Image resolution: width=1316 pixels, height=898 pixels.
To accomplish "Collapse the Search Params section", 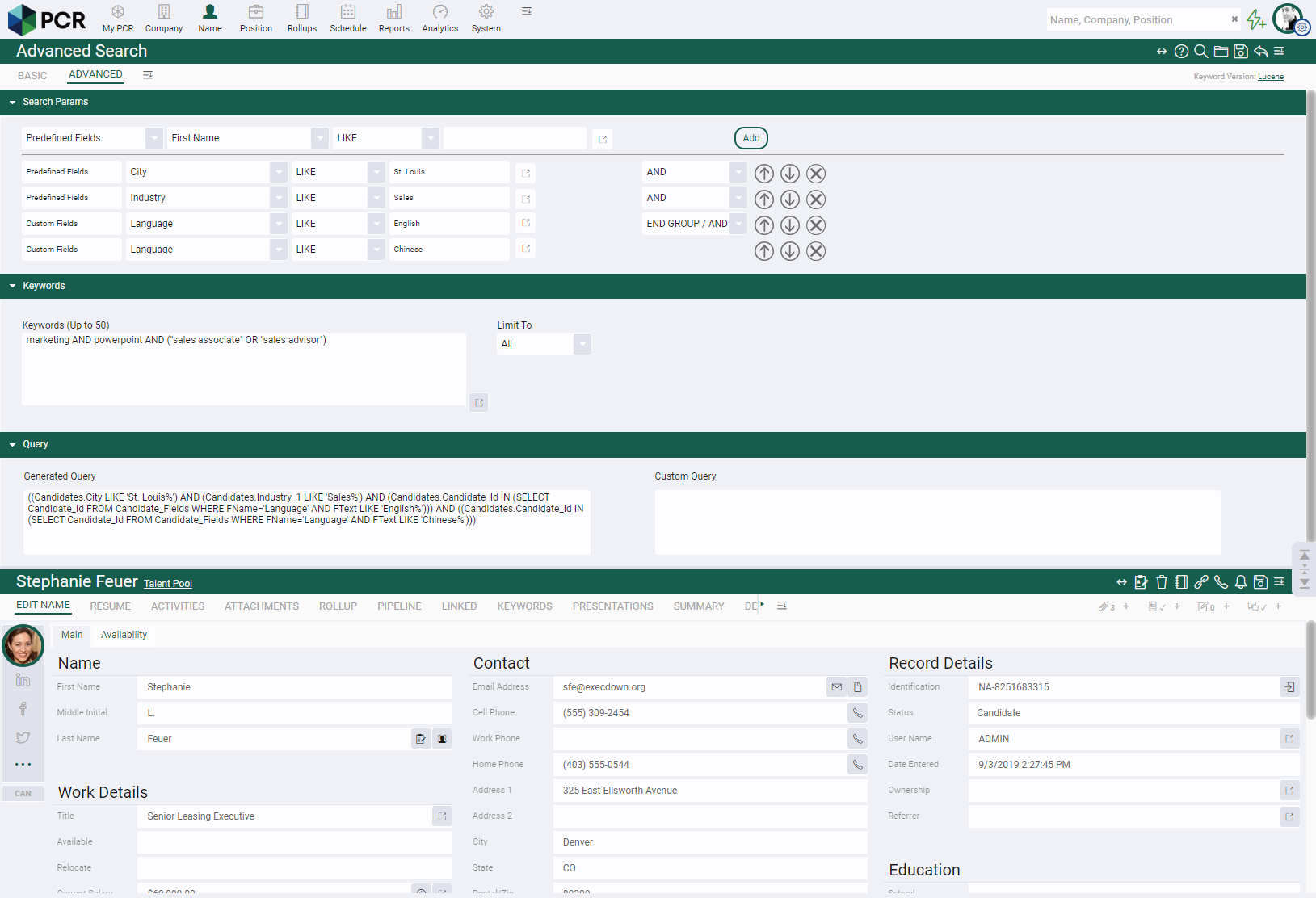I will 11,102.
